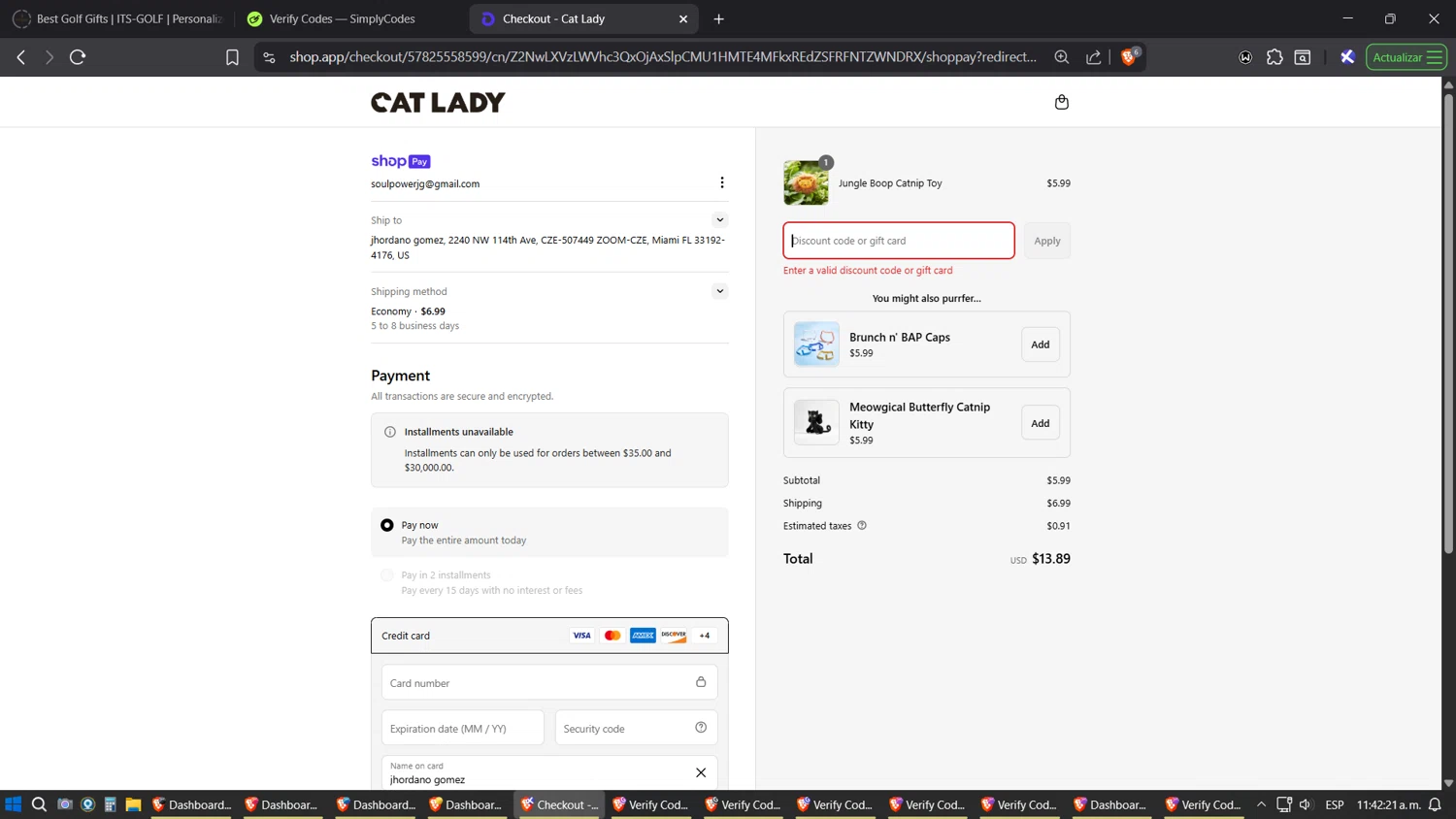This screenshot has width=1456, height=819.
Task: Show the four additional card brands
Action: 705,636
